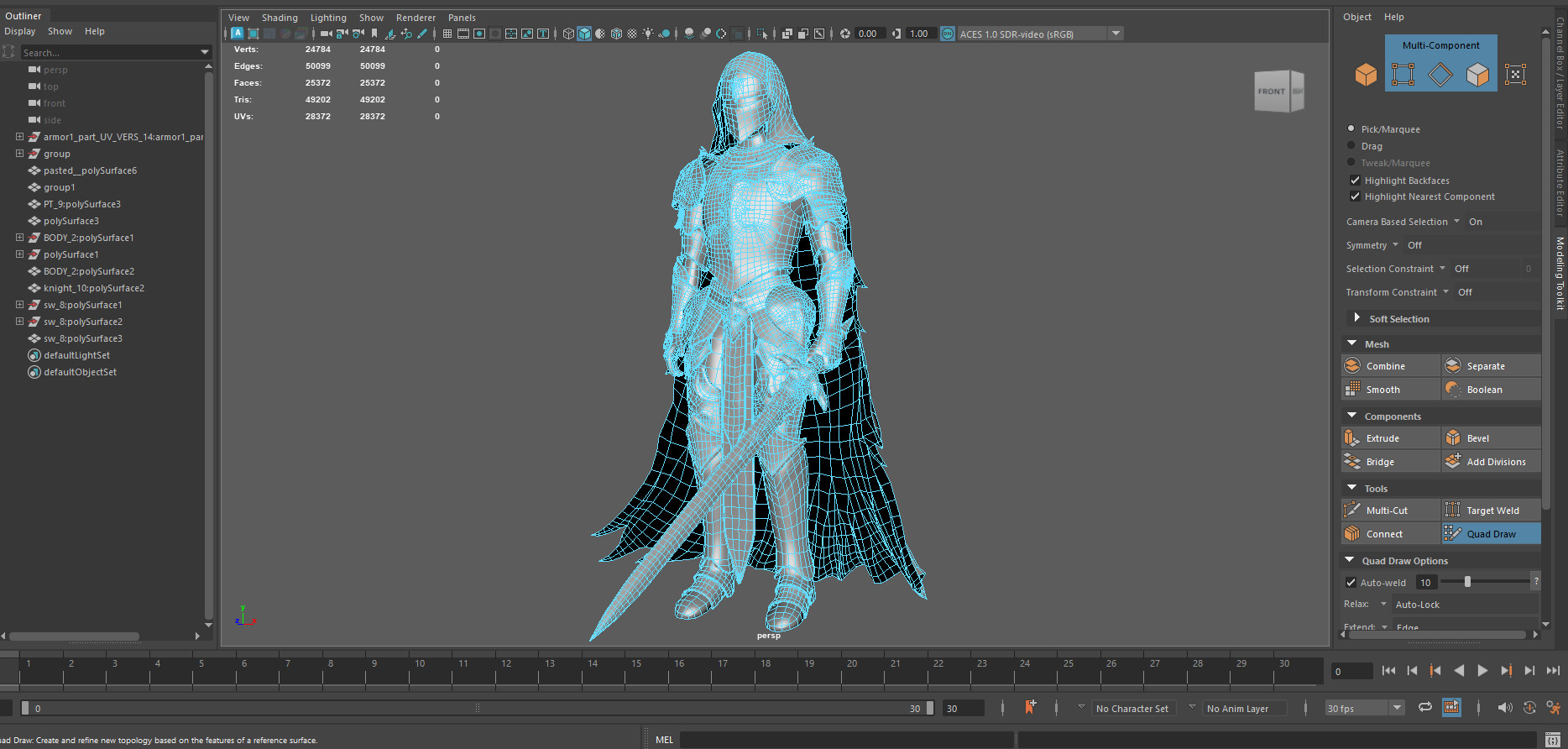Image resolution: width=1568 pixels, height=749 pixels.
Task: Enable wireframe display cube icon
Action: click(x=568, y=34)
